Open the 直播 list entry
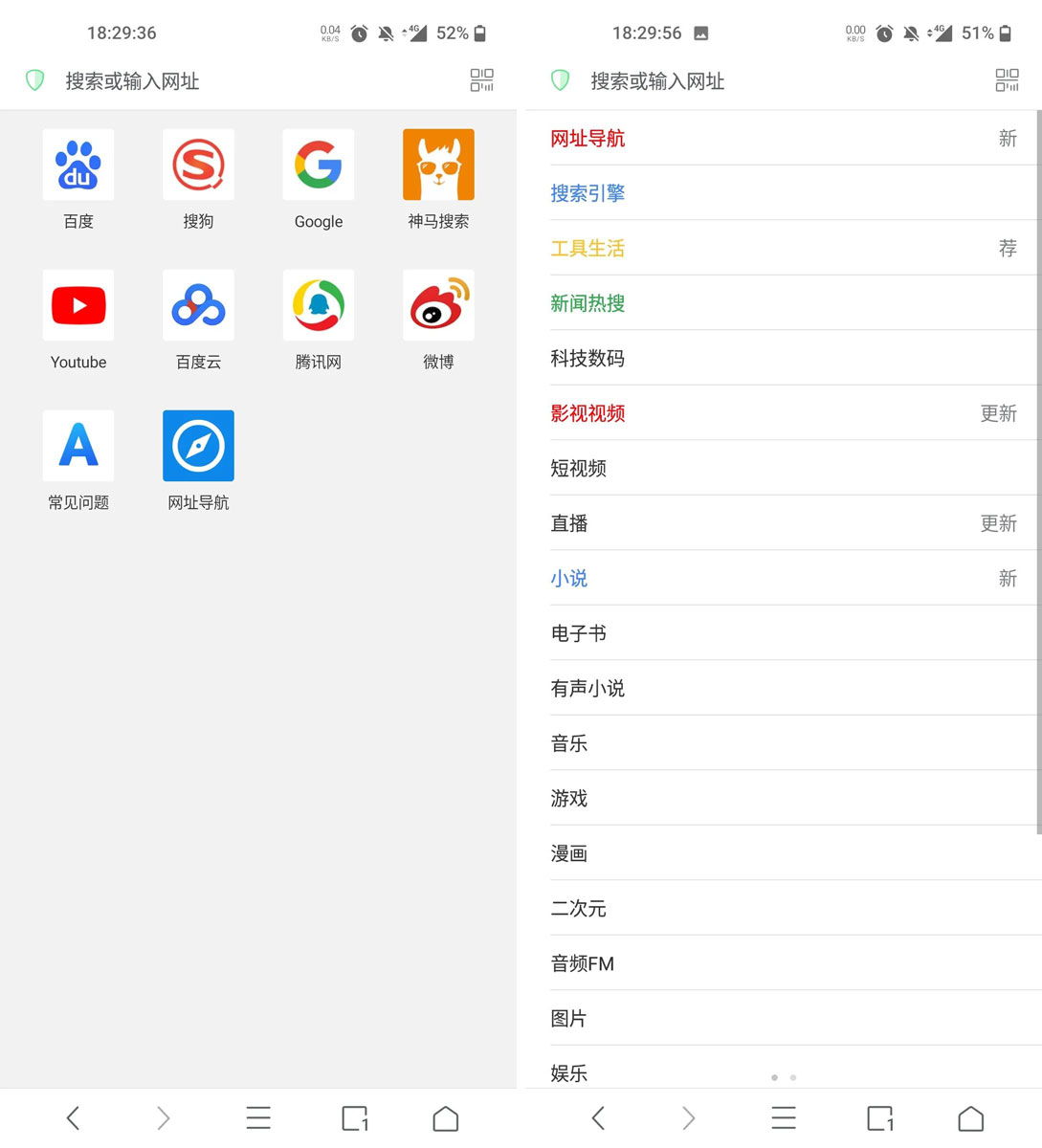The width and height of the screenshot is (1042, 1148). (x=784, y=523)
